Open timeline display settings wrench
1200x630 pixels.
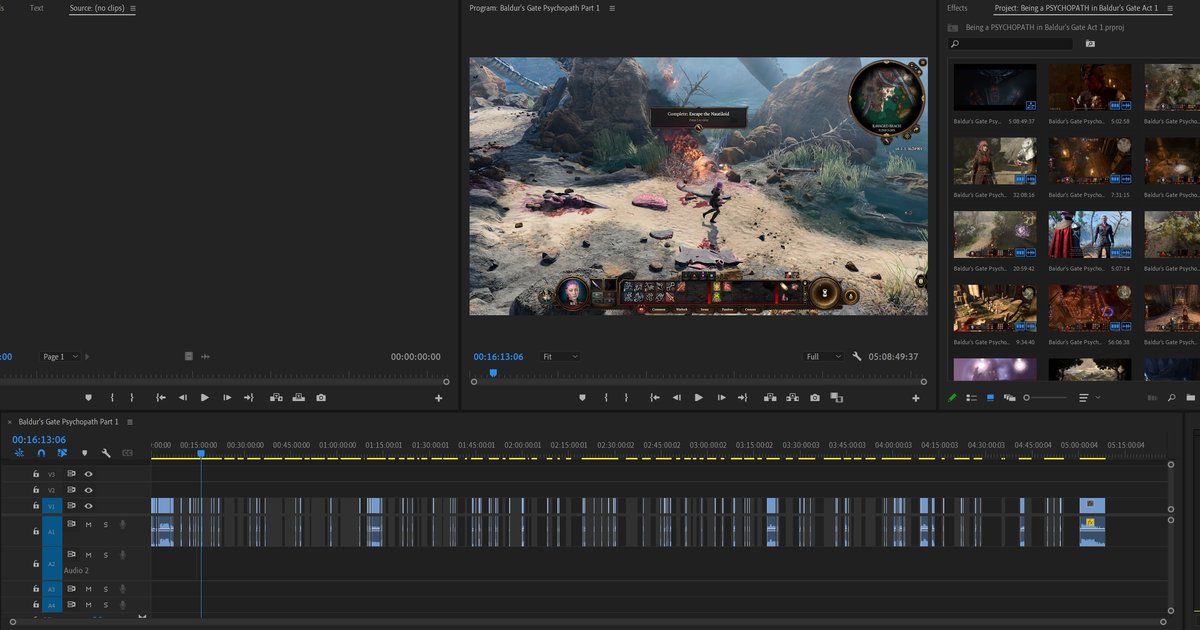click(106, 453)
